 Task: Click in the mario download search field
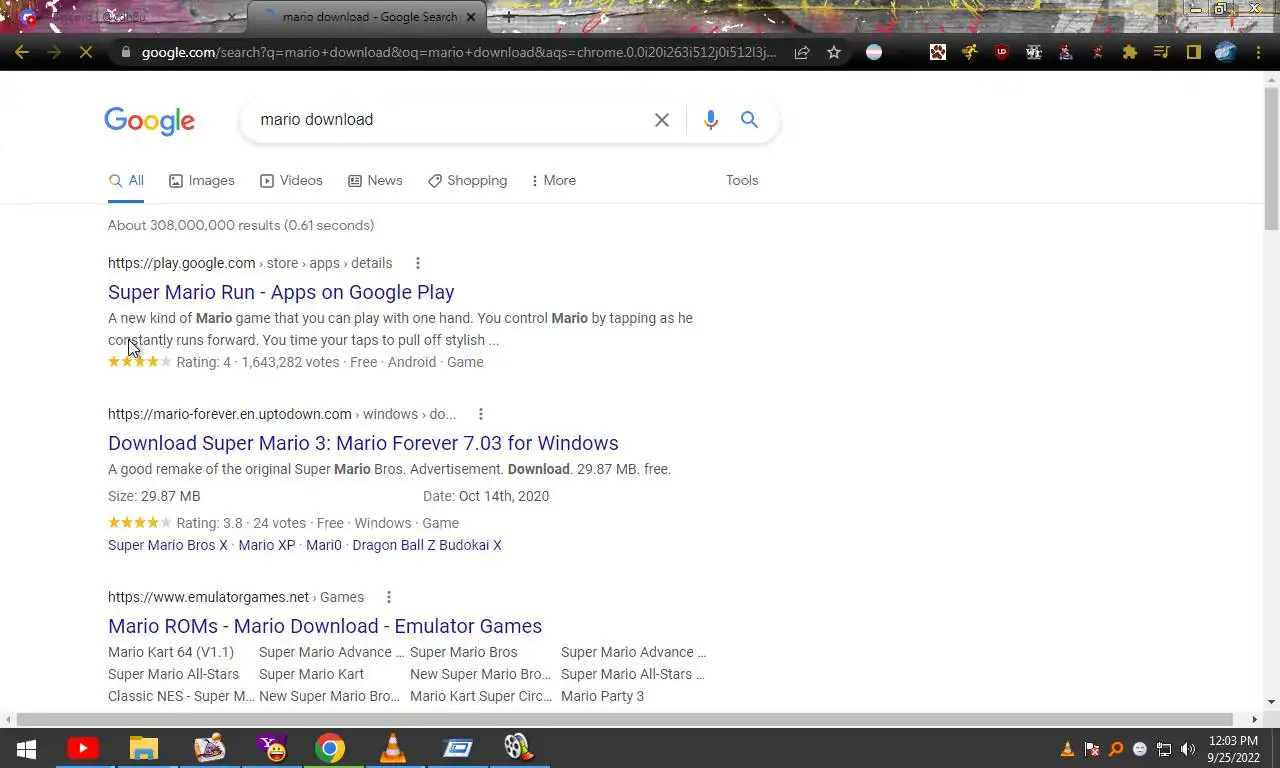coord(450,120)
